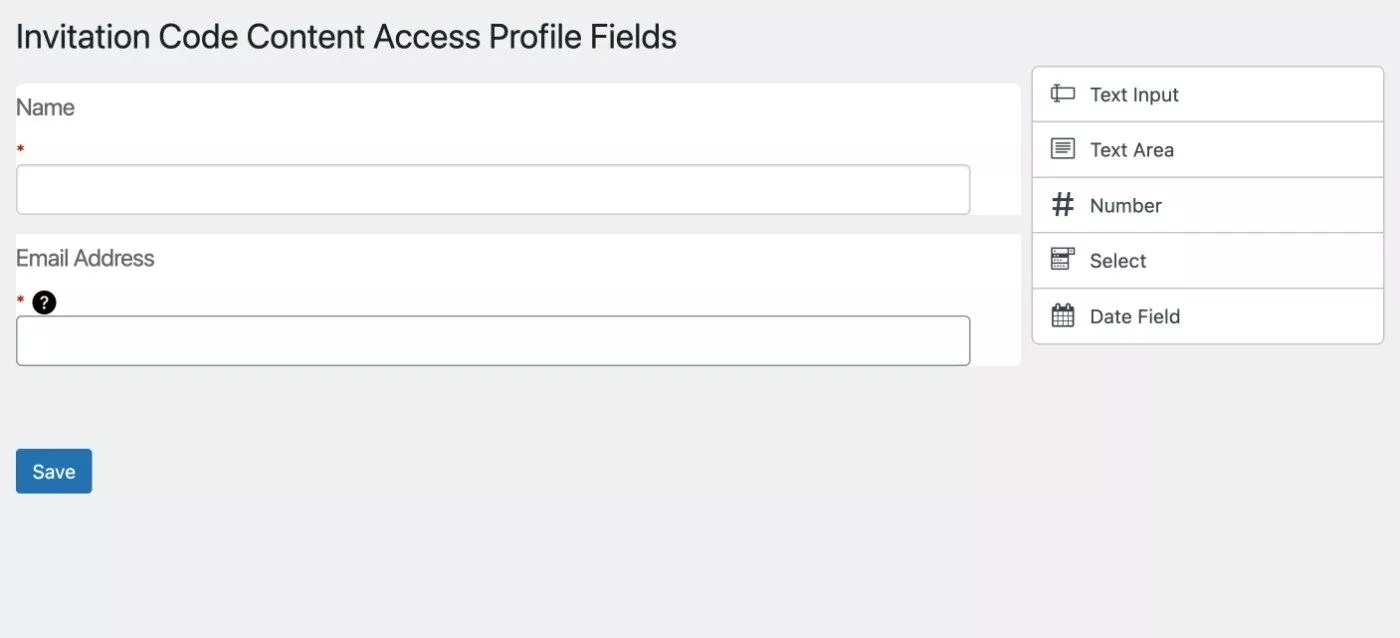Image resolution: width=1400 pixels, height=638 pixels.
Task: Click the Name required asterisk
Action: (20, 149)
